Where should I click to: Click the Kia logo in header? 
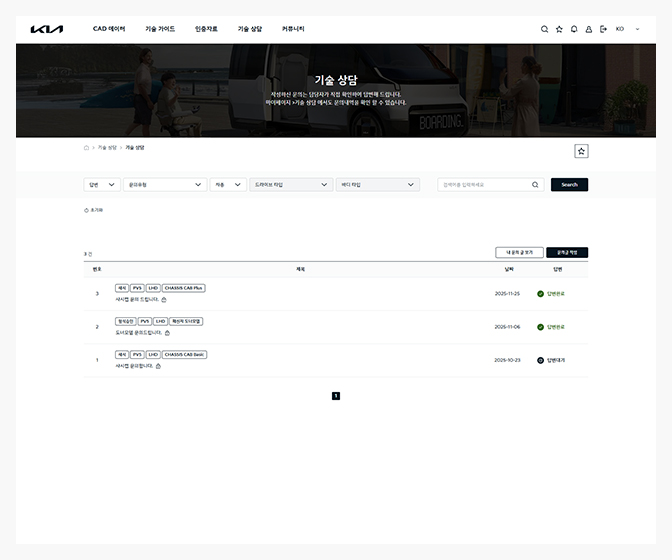pos(47,29)
